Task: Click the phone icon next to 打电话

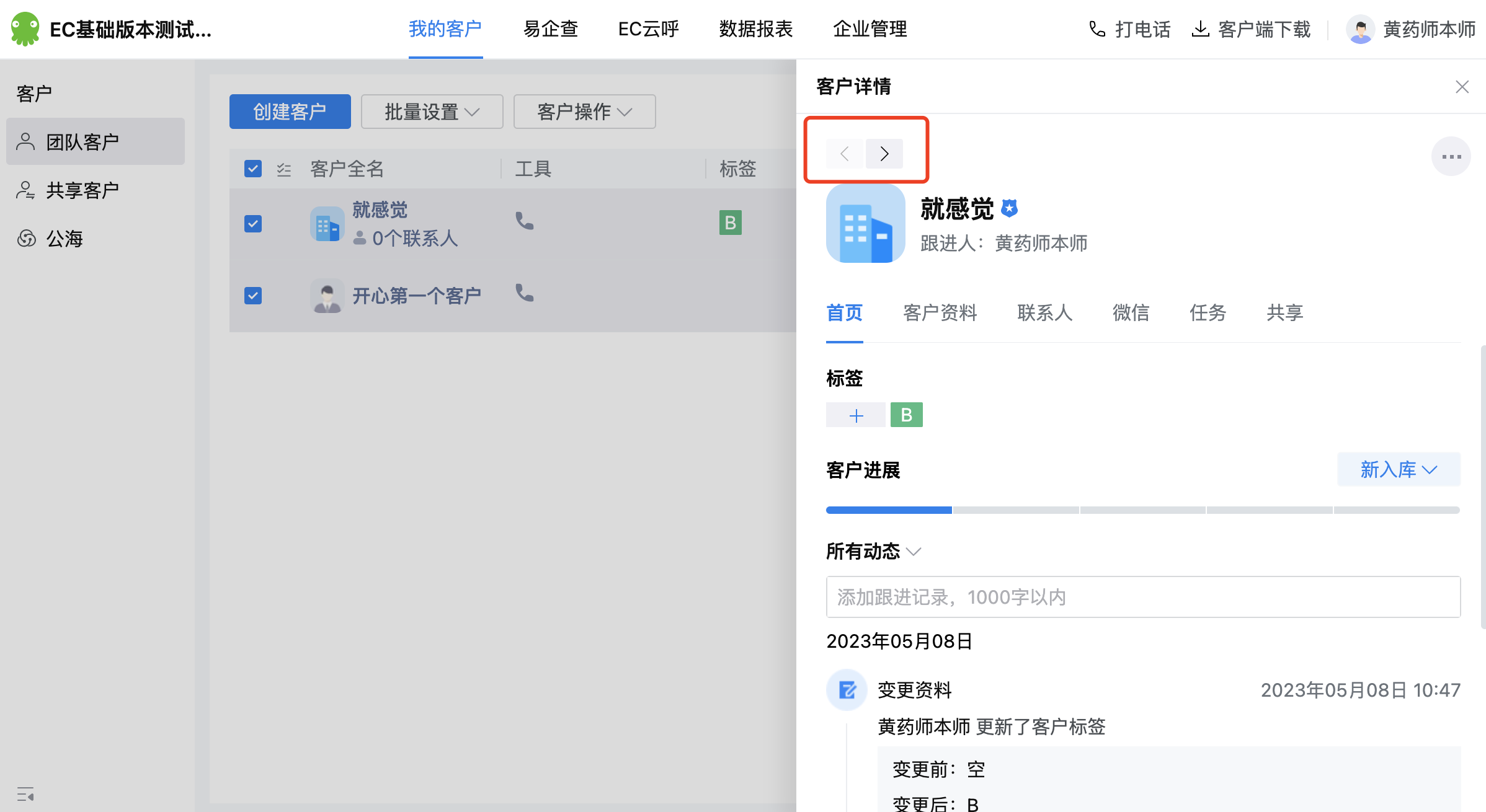Action: pyautogui.click(x=1097, y=29)
